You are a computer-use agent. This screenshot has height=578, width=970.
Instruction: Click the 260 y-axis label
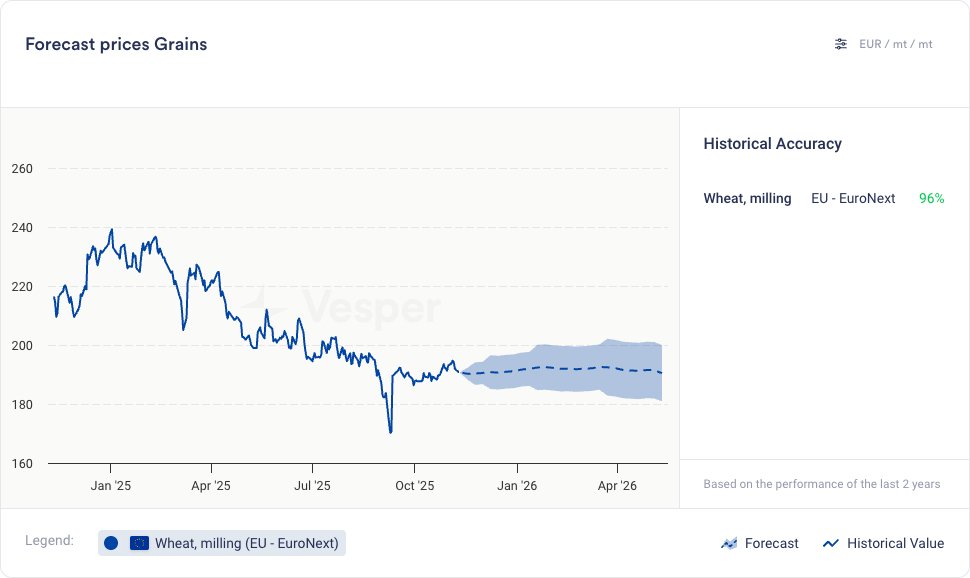(24, 169)
